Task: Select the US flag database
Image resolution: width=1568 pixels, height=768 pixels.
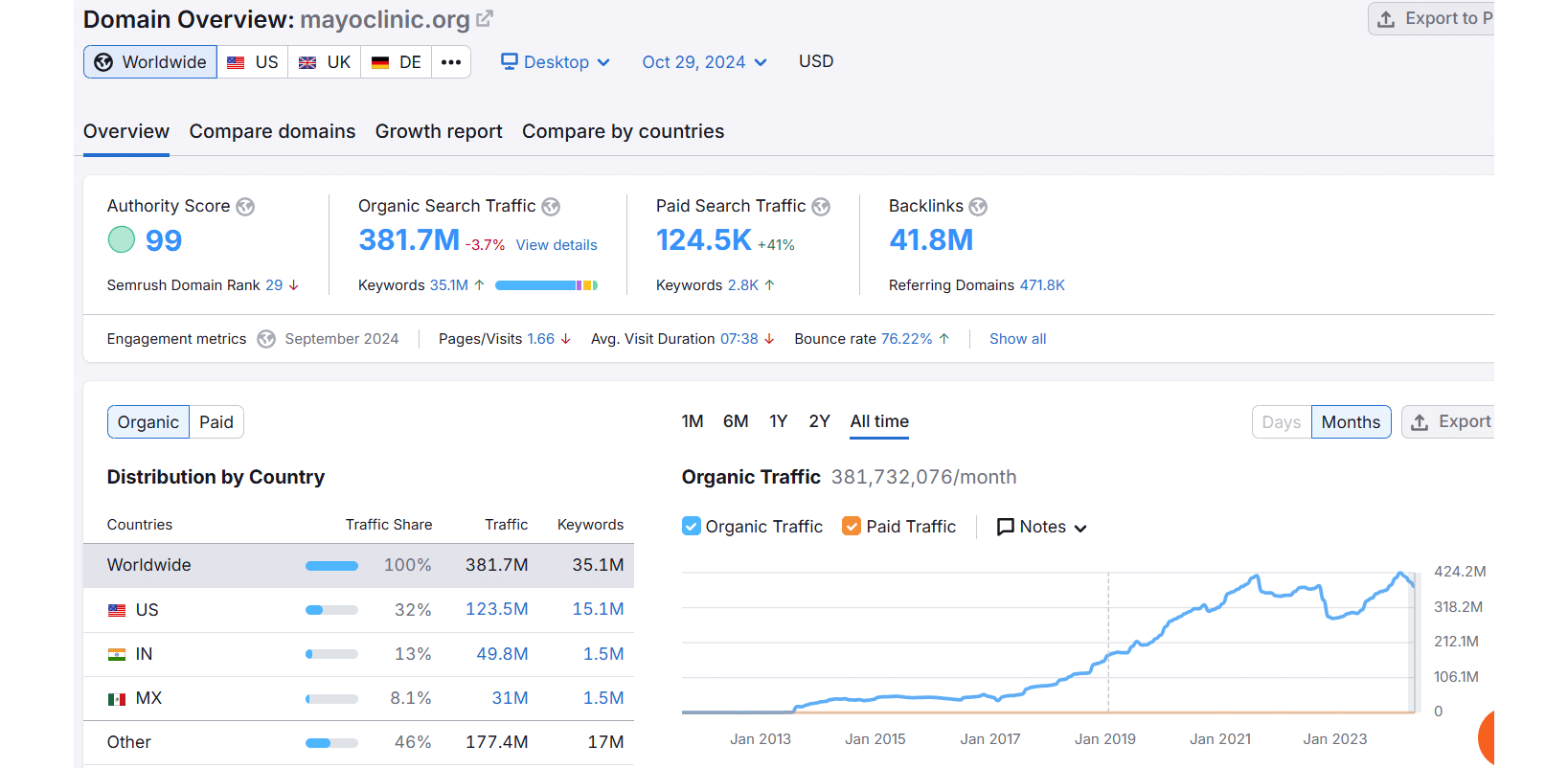Action: click(253, 62)
